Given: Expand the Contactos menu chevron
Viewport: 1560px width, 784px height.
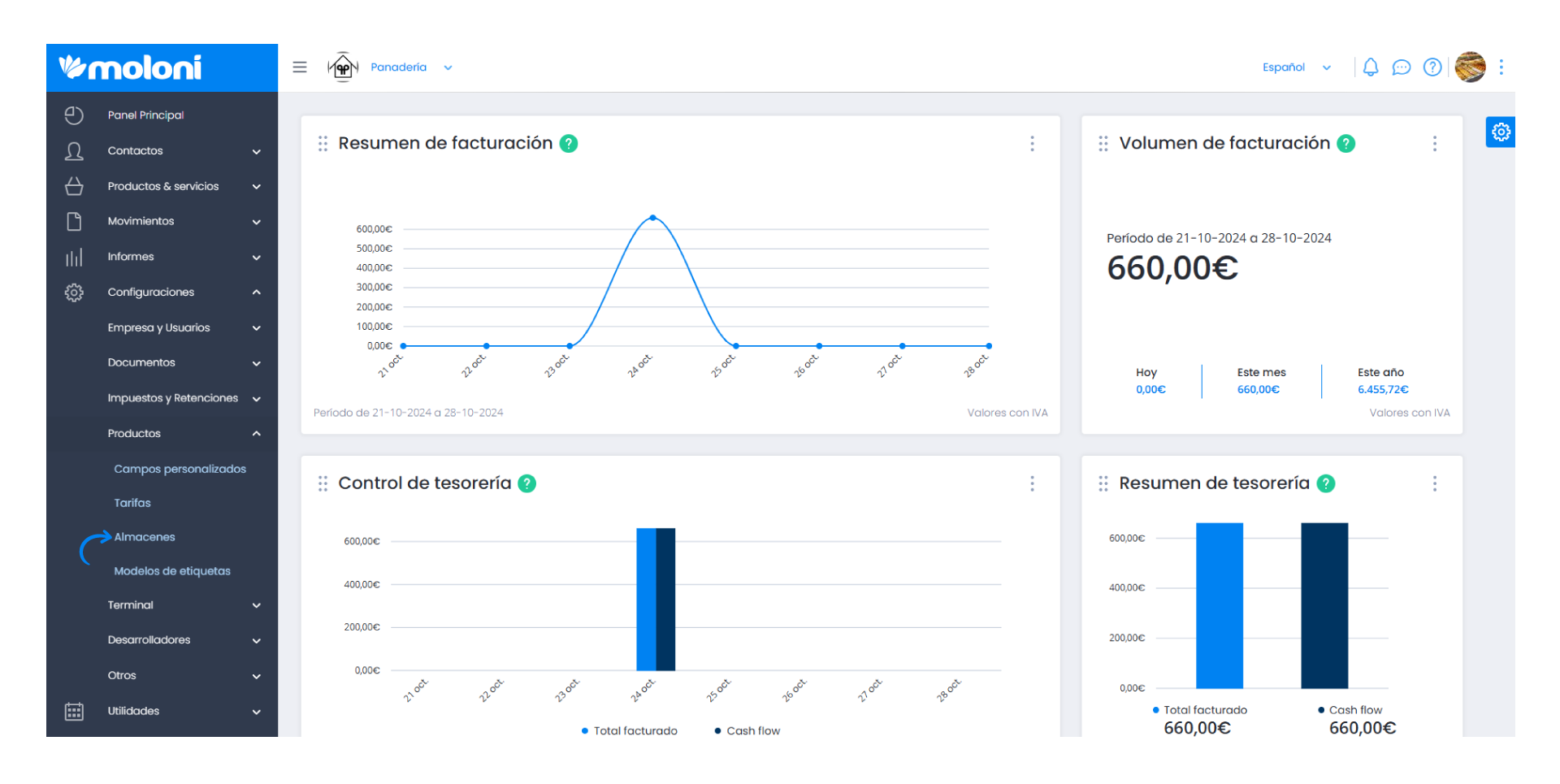Looking at the screenshot, I should (257, 152).
